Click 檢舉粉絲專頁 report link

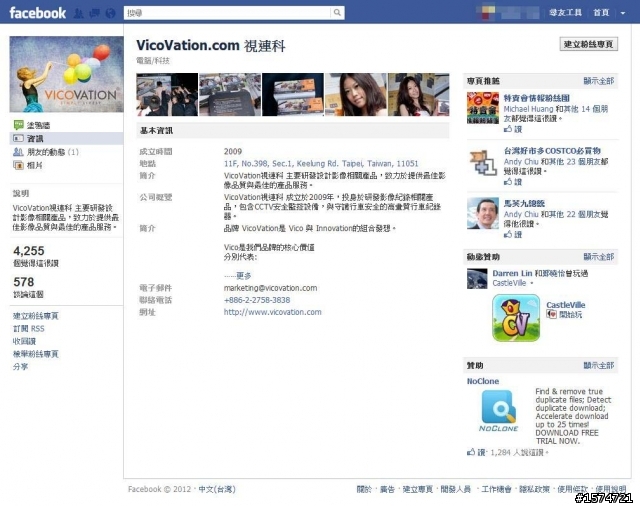[x=36, y=354]
